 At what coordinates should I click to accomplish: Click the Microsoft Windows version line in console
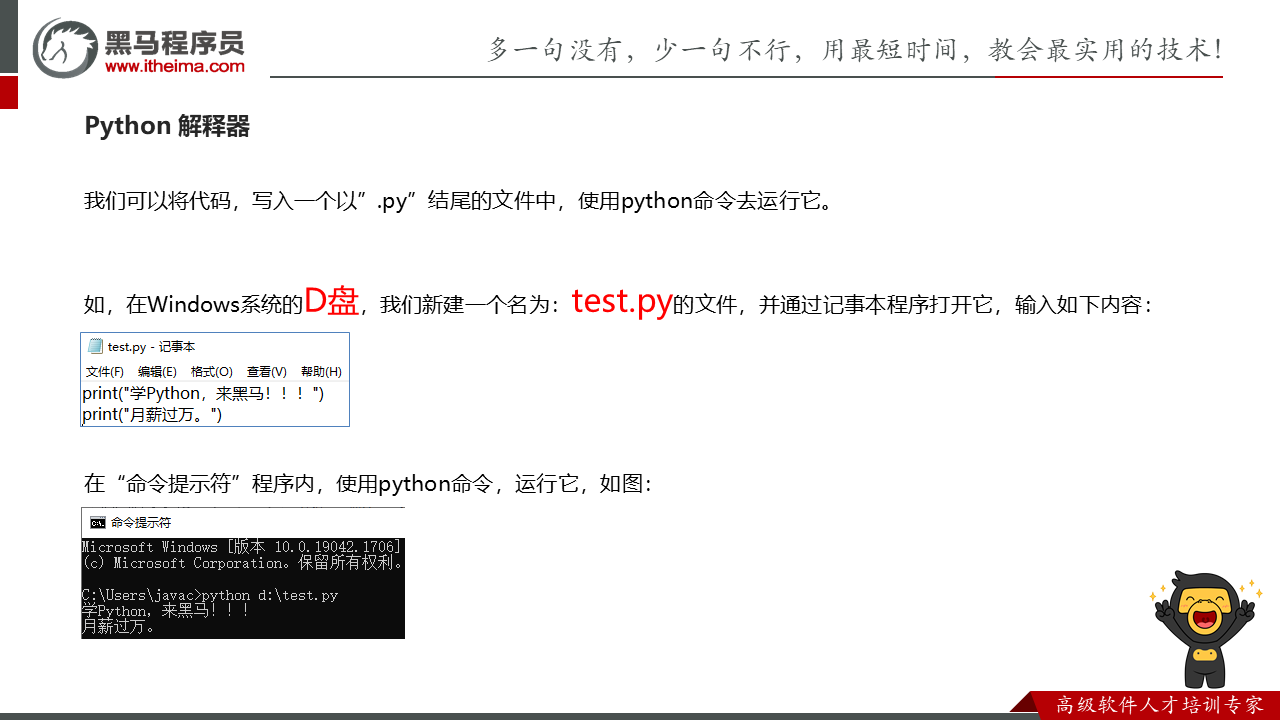pyautogui.click(x=242, y=547)
